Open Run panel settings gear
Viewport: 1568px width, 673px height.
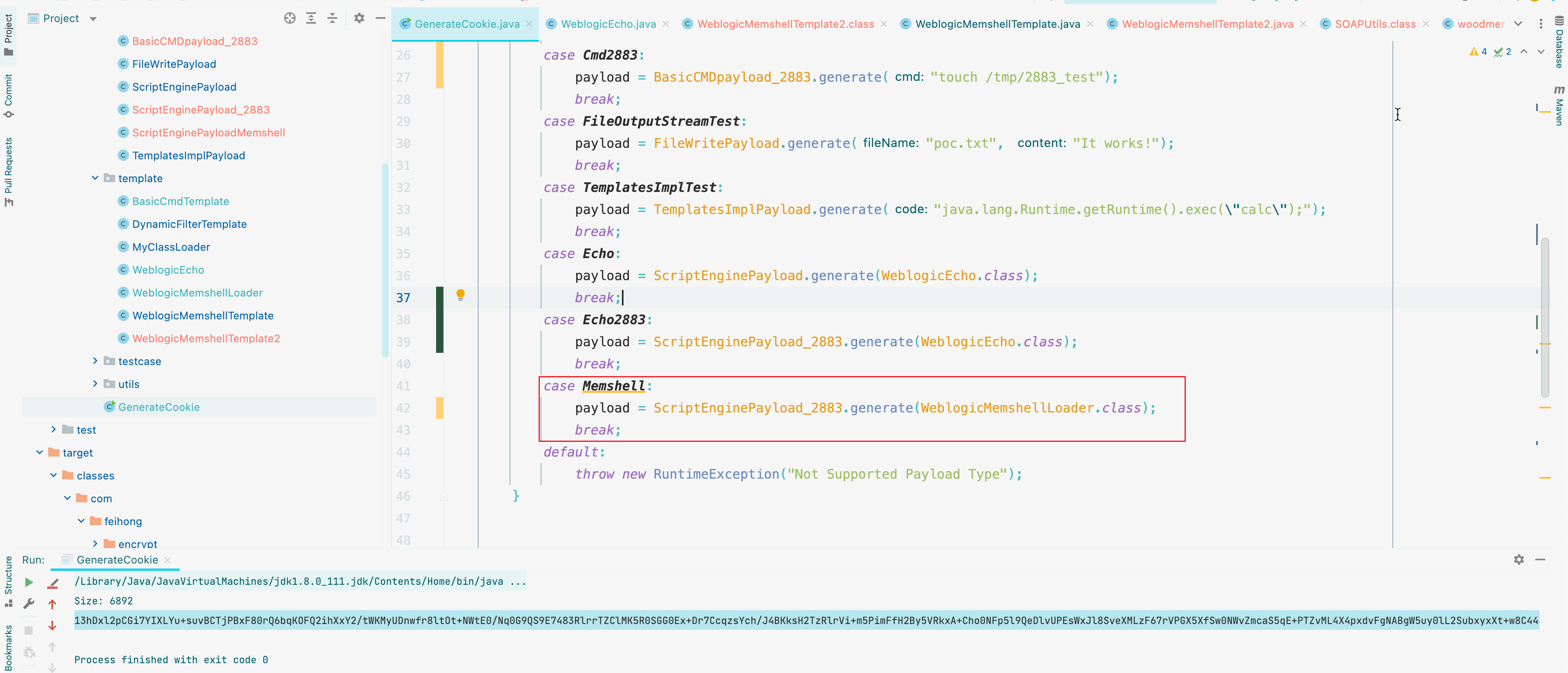[1519, 559]
